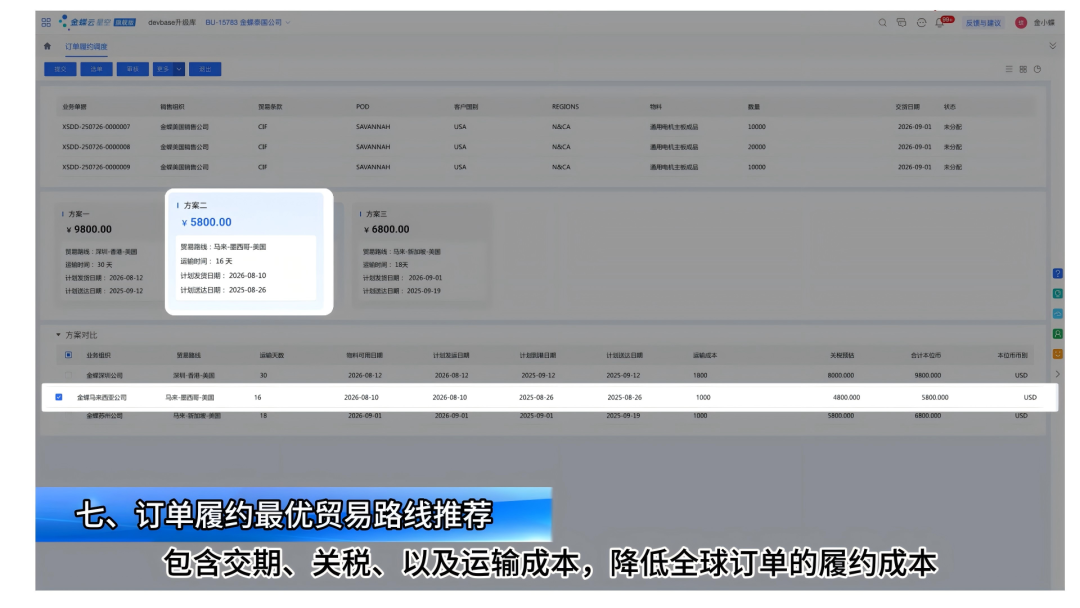Open the green contact icon in right sidebar

pos(1058,333)
